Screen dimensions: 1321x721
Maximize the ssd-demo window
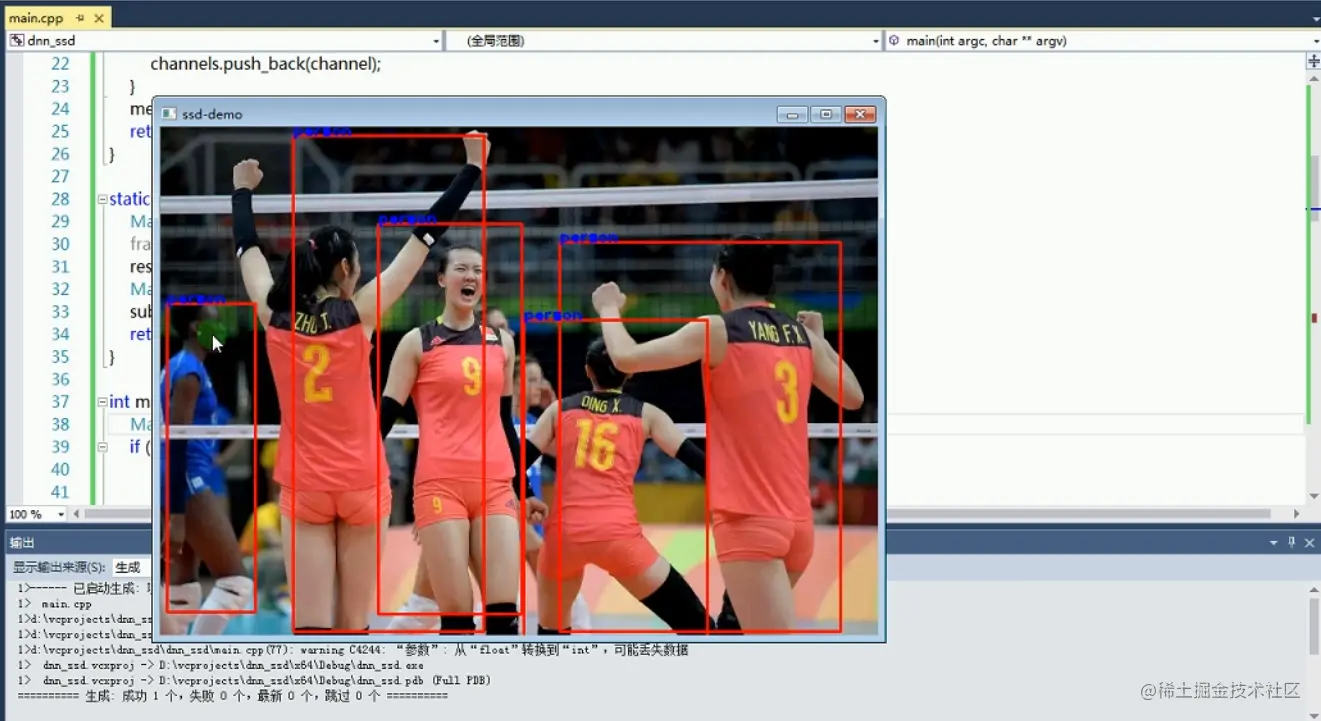point(826,114)
